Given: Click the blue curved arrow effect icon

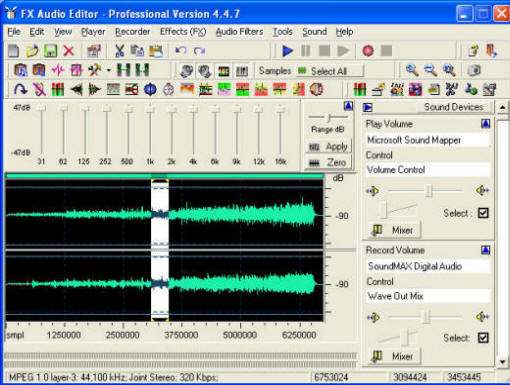Looking at the screenshot, I should click(20, 89).
